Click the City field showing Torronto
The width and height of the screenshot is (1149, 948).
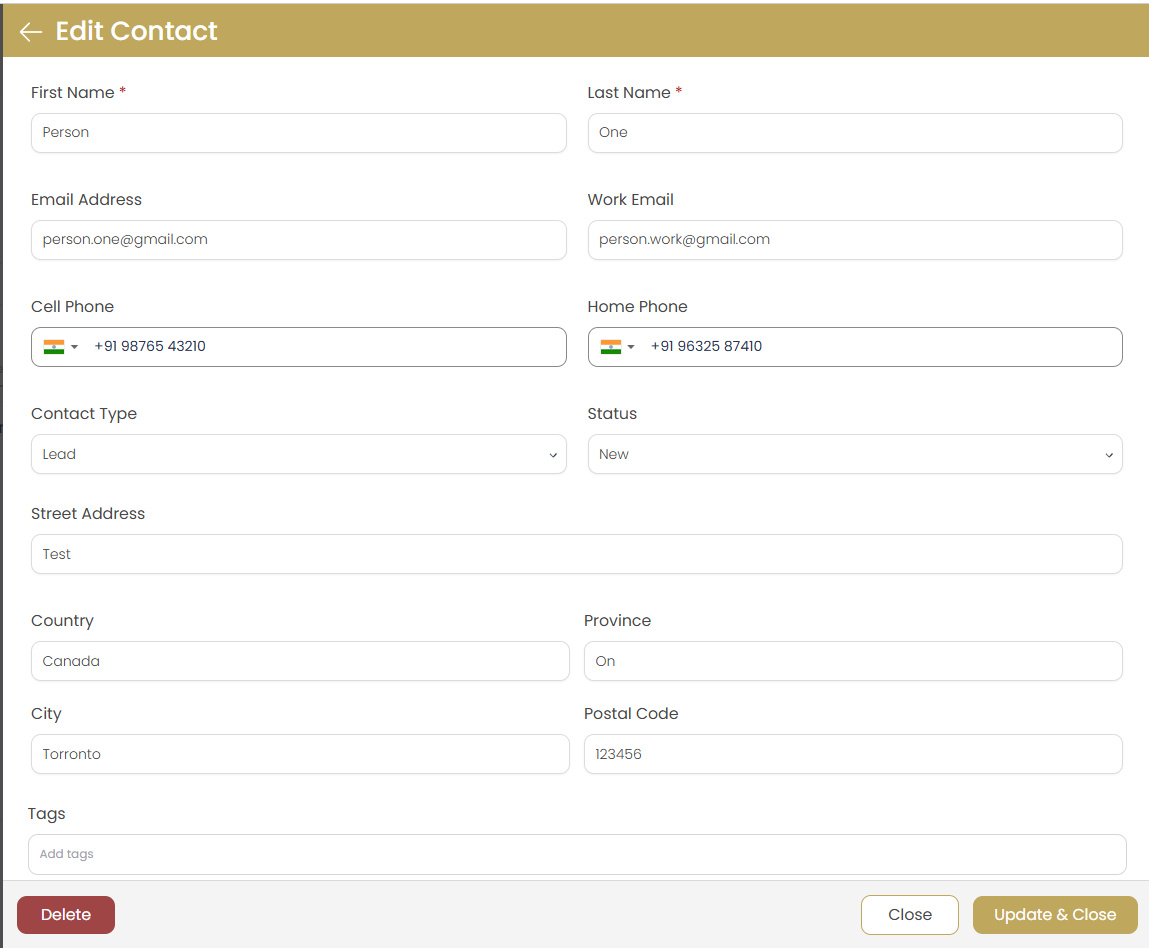300,753
